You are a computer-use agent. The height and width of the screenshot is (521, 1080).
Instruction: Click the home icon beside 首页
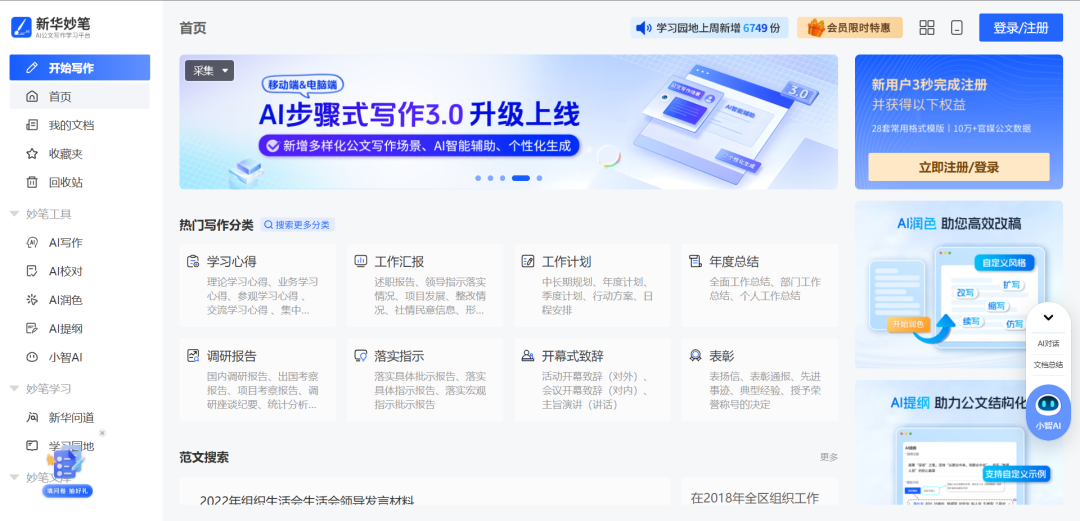pos(32,96)
